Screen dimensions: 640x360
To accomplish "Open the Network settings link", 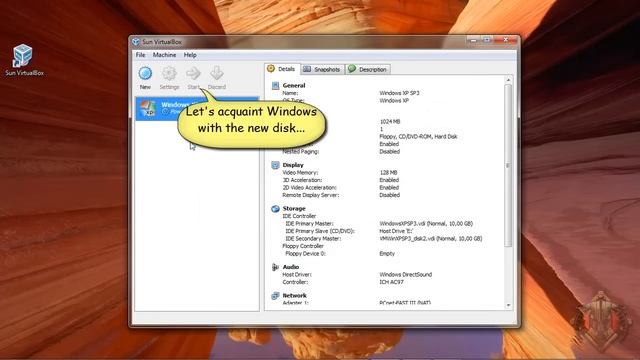I will point(294,296).
